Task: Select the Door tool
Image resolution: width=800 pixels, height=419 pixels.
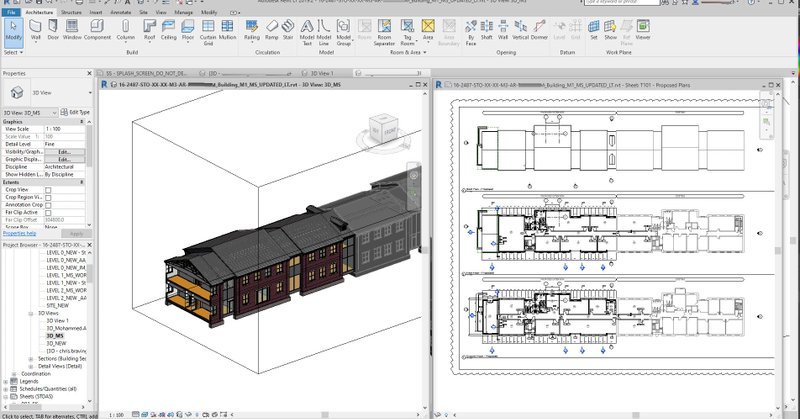Action: [x=53, y=30]
